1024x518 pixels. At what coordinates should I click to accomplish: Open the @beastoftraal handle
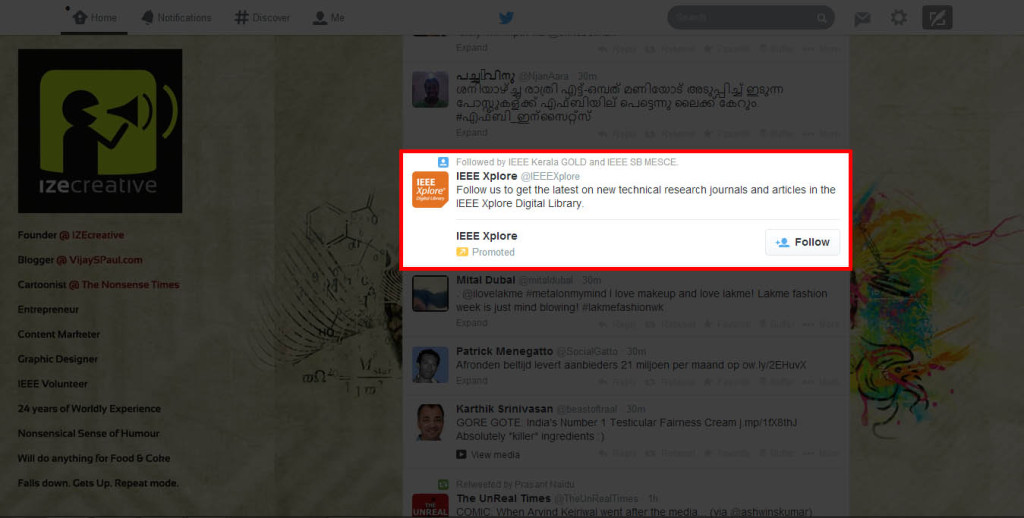point(586,409)
